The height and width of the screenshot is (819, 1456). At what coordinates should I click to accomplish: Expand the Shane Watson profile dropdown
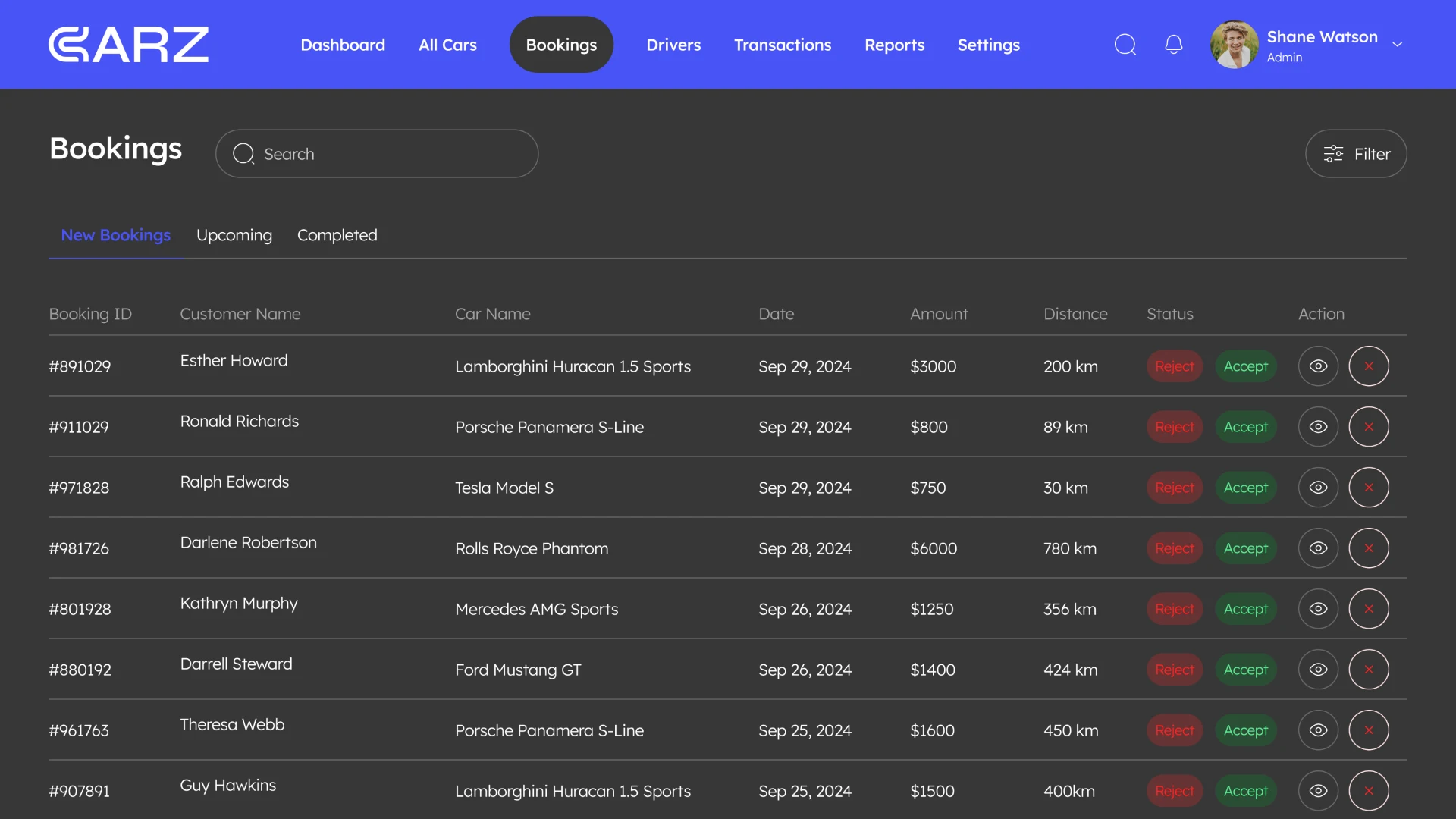[1398, 45]
